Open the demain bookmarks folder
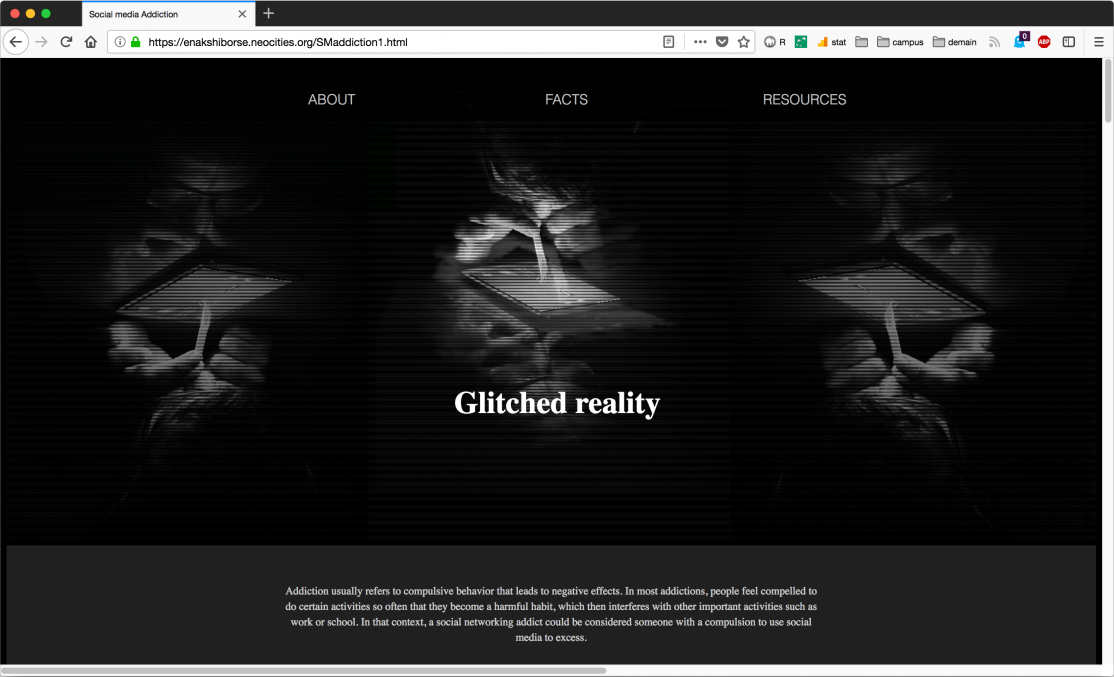 pyautogui.click(x=955, y=42)
